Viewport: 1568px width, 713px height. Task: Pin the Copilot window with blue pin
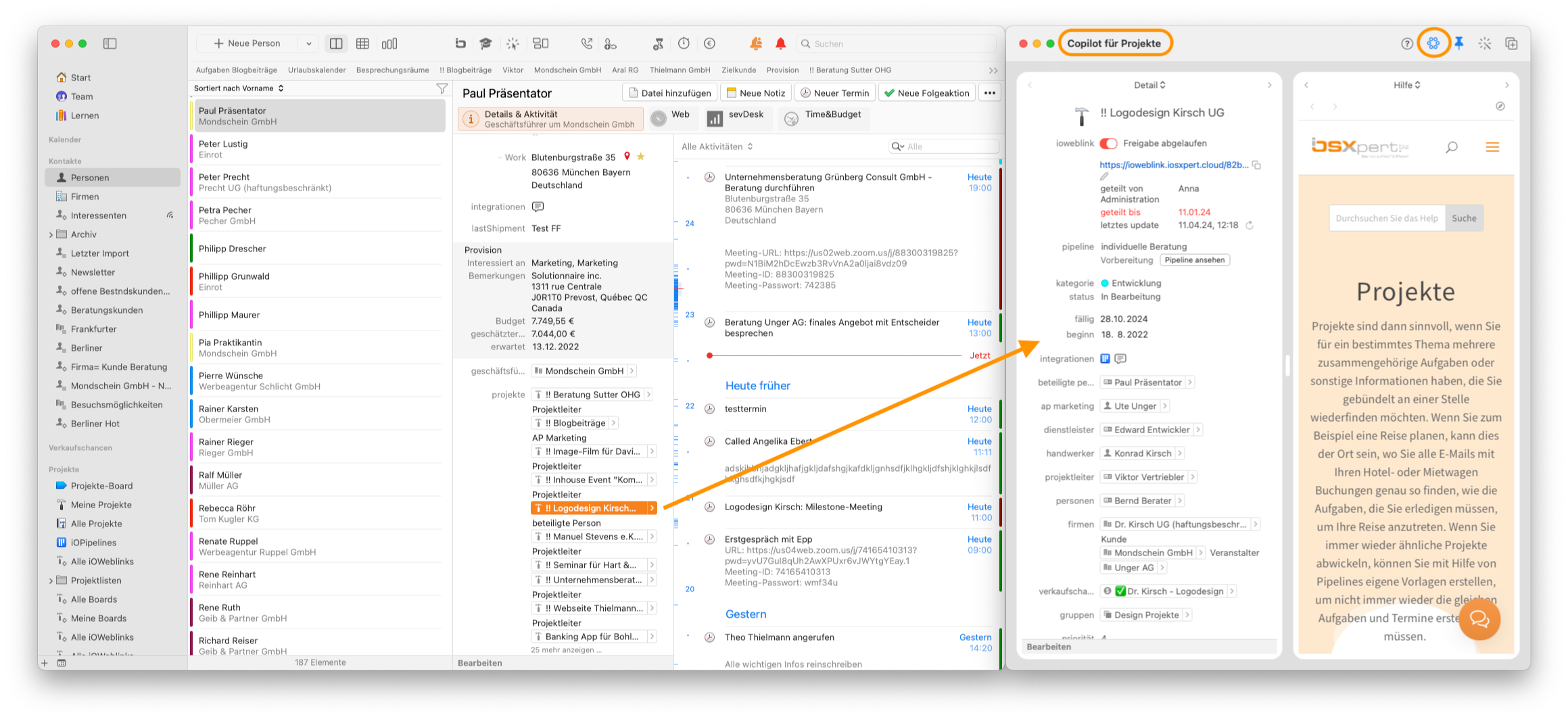point(1459,43)
